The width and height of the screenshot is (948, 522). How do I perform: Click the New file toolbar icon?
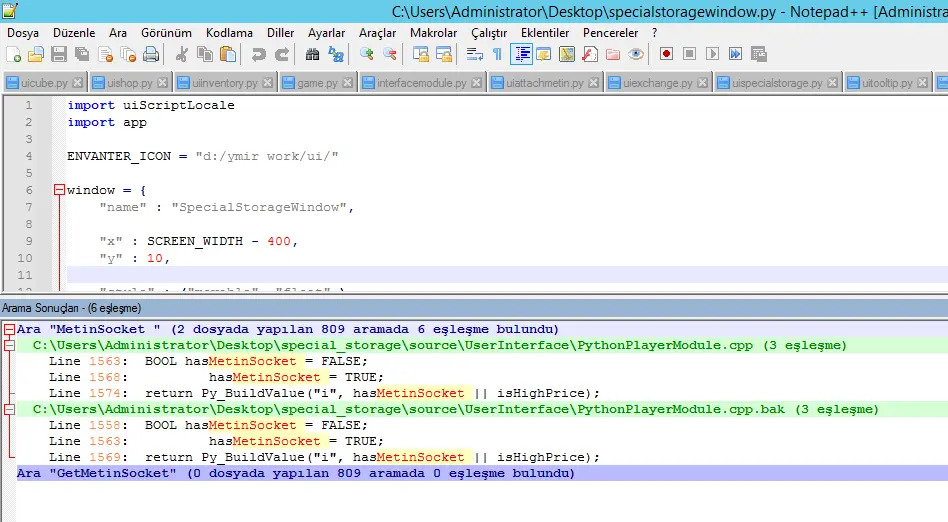point(13,54)
